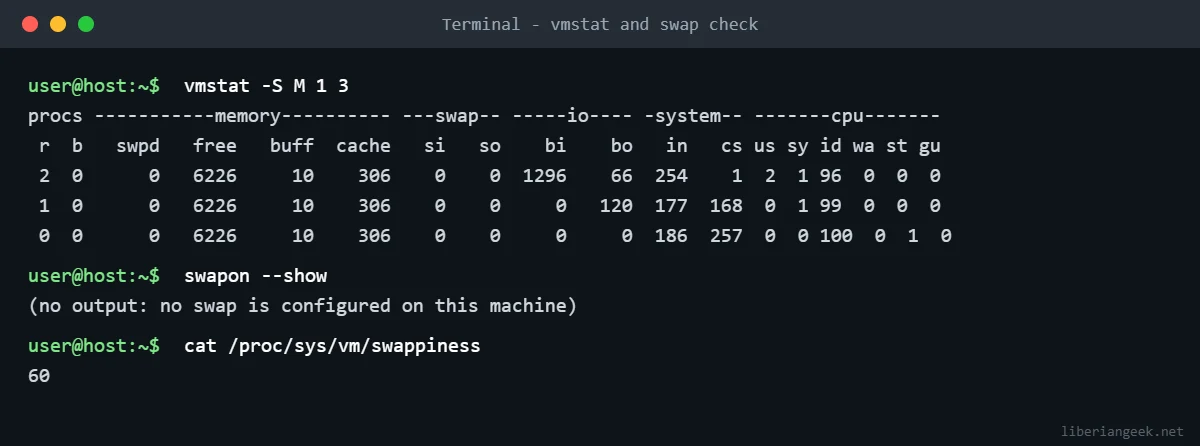
Task: Click the in value 186
Action: (671, 236)
